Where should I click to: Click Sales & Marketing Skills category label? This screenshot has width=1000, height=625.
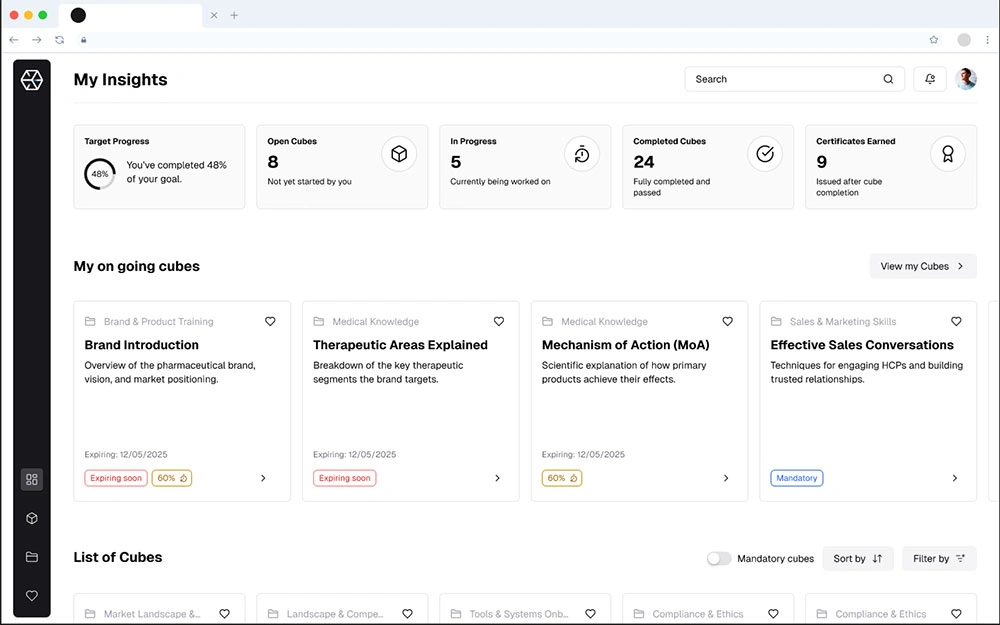pyautogui.click(x=843, y=321)
